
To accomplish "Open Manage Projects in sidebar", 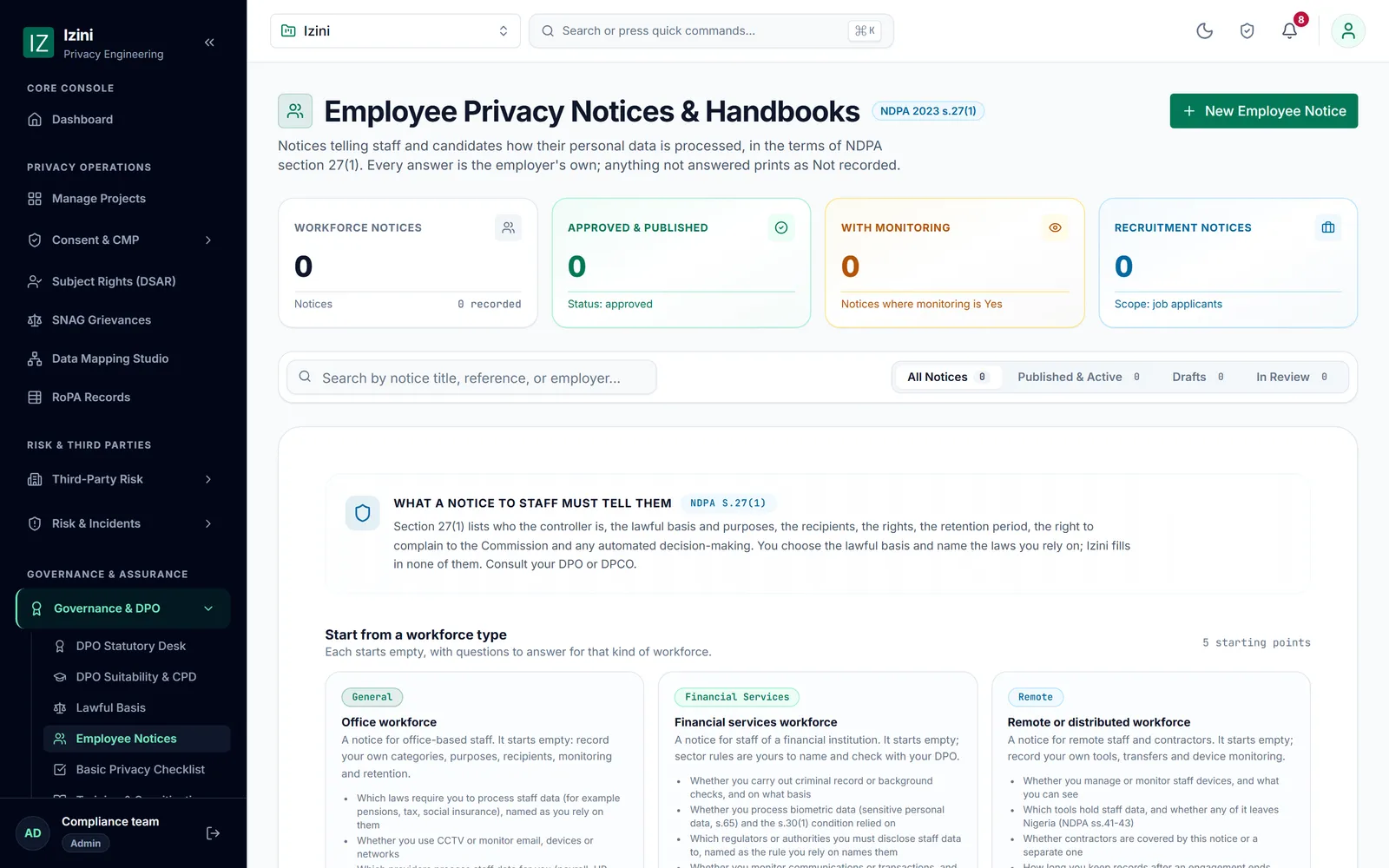I will 123,199.
